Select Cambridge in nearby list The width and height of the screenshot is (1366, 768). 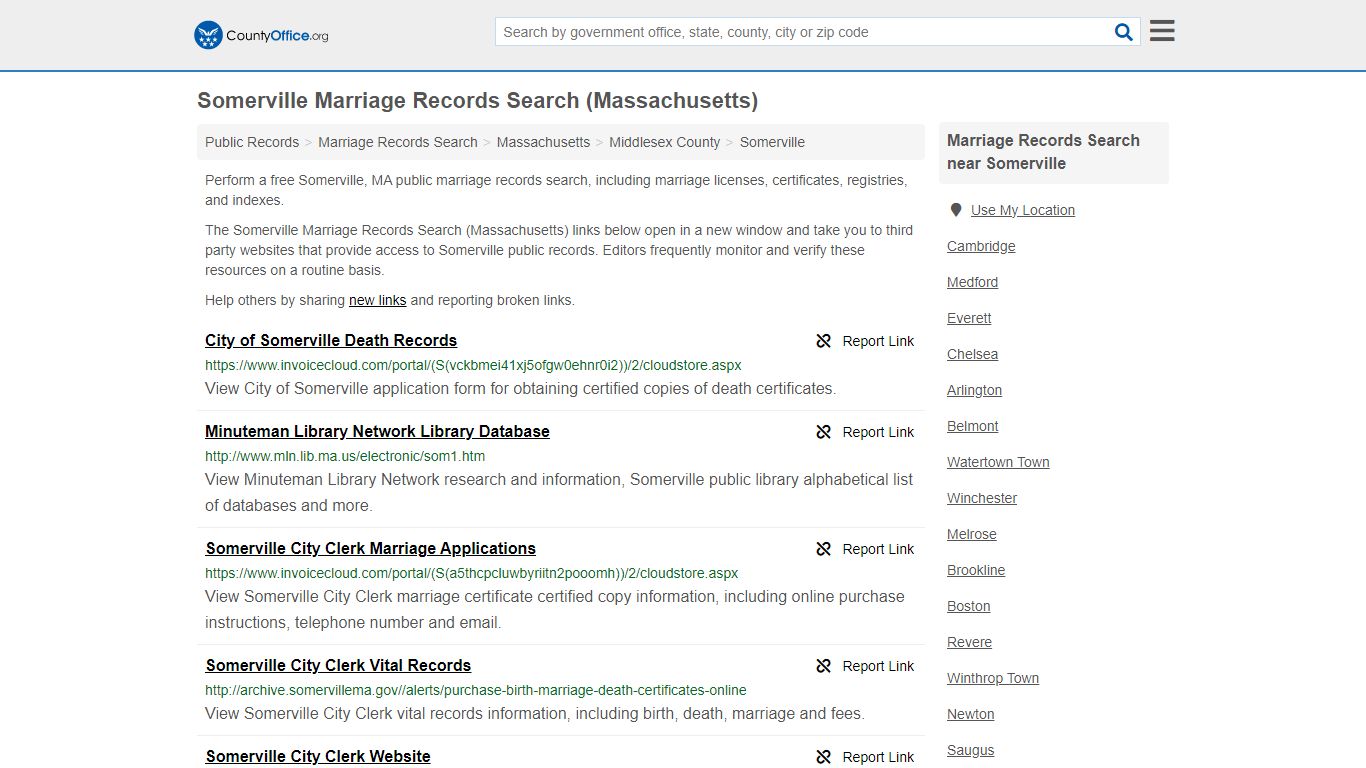pyautogui.click(x=981, y=246)
